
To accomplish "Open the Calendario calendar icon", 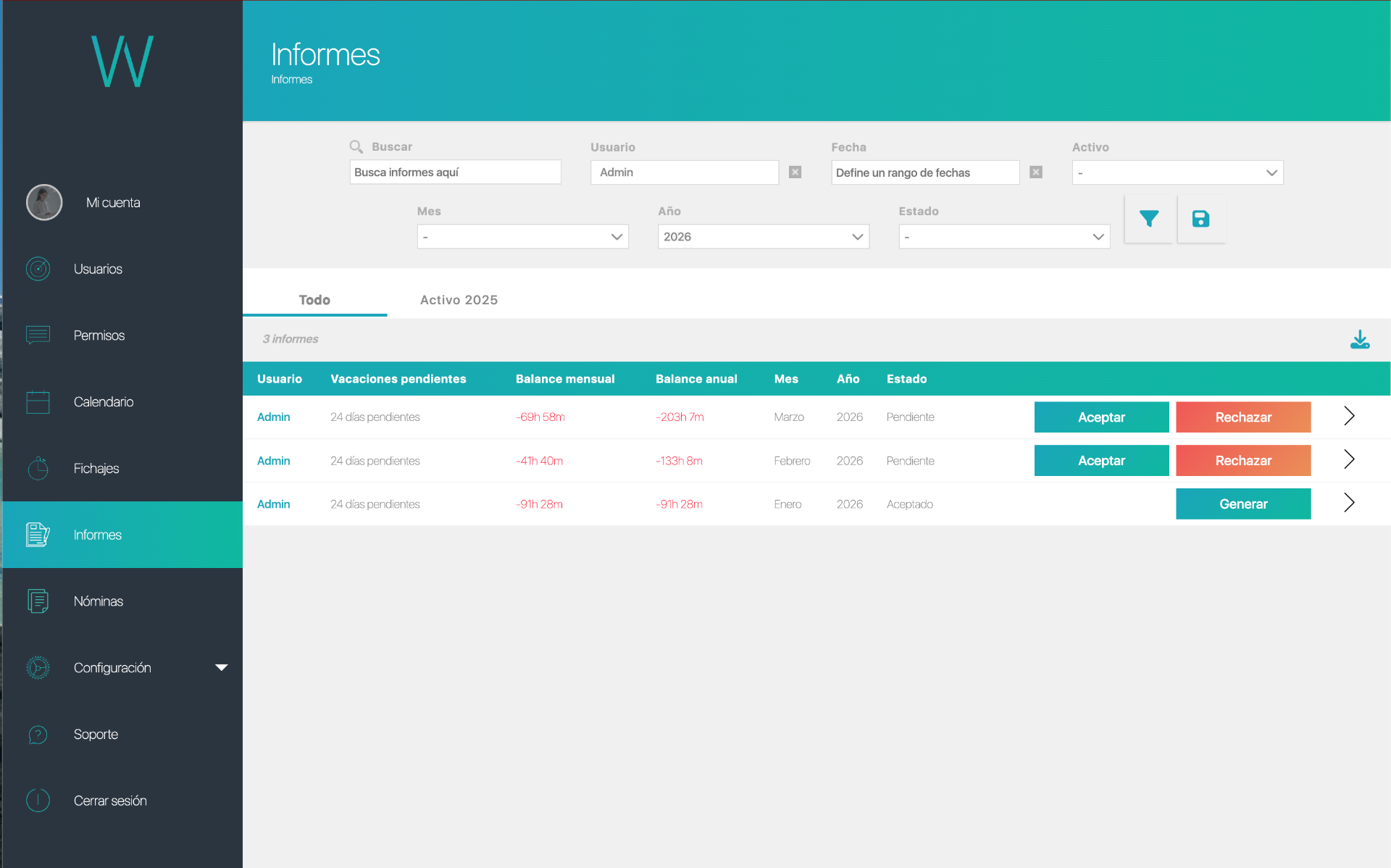I will [x=38, y=401].
